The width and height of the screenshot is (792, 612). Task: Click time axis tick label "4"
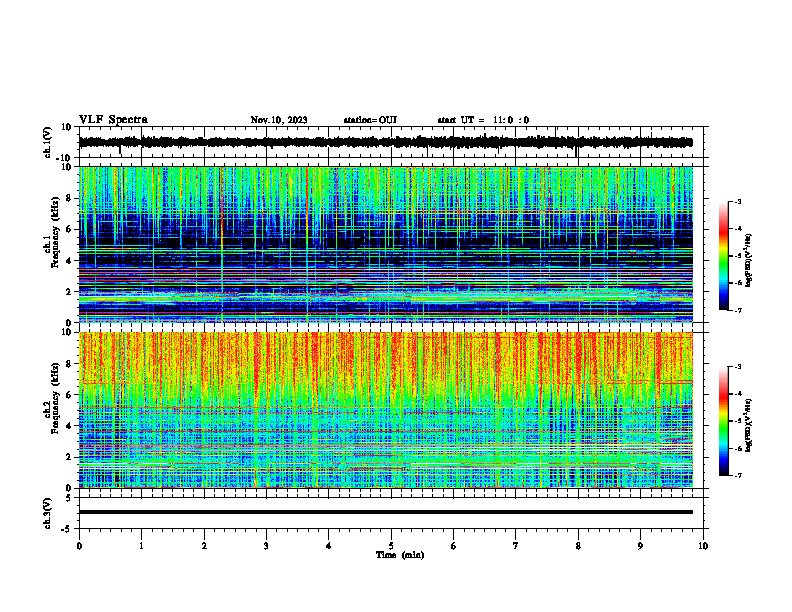(329, 546)
